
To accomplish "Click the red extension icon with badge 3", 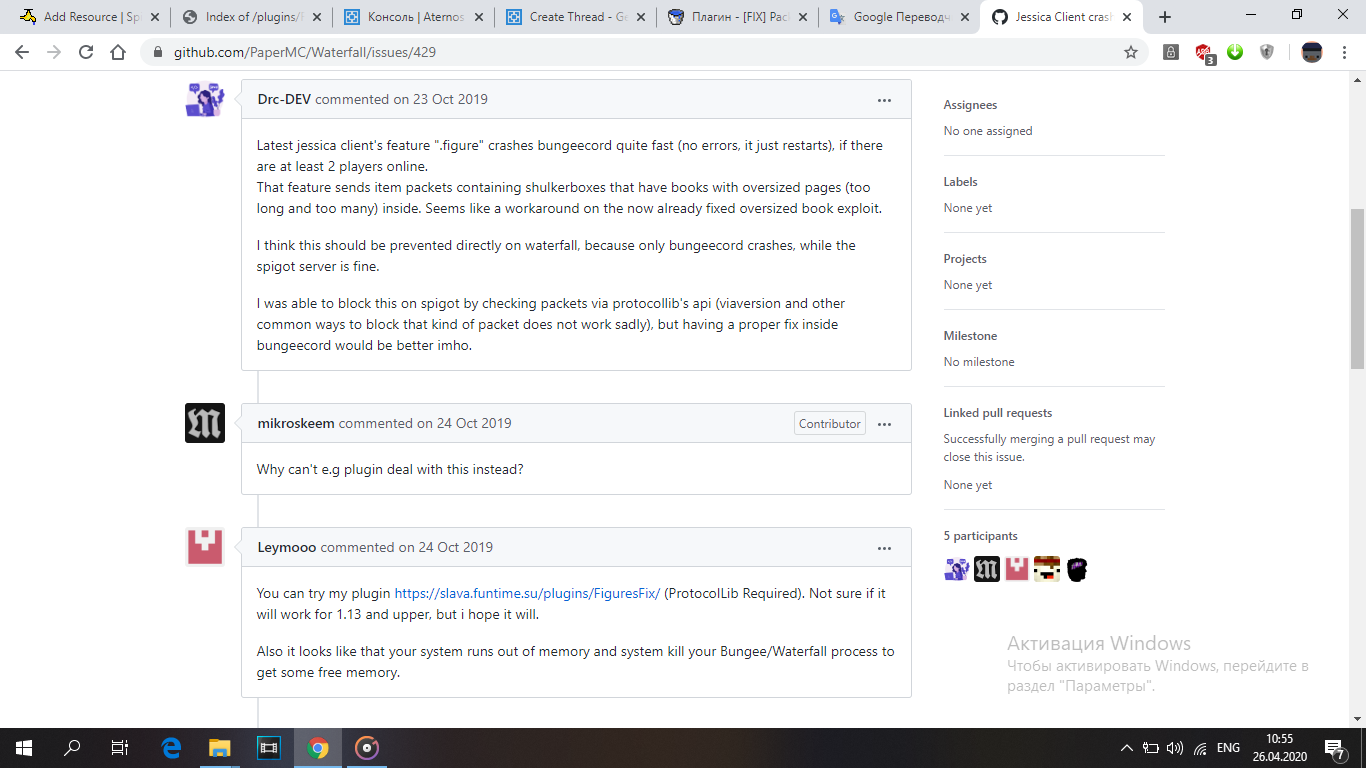I will coord(1204,53).
